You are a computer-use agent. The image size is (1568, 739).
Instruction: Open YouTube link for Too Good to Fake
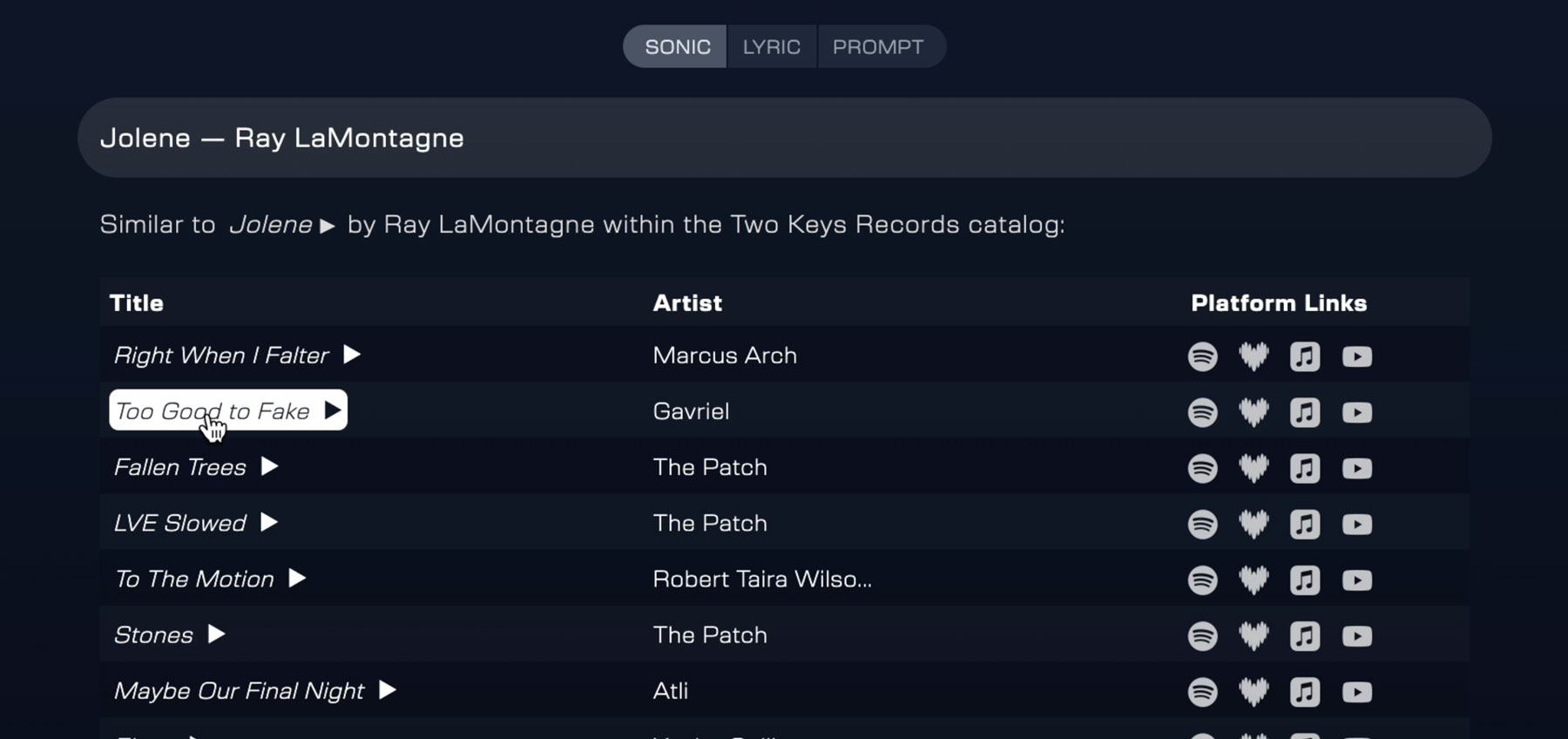click(1356, 412)
